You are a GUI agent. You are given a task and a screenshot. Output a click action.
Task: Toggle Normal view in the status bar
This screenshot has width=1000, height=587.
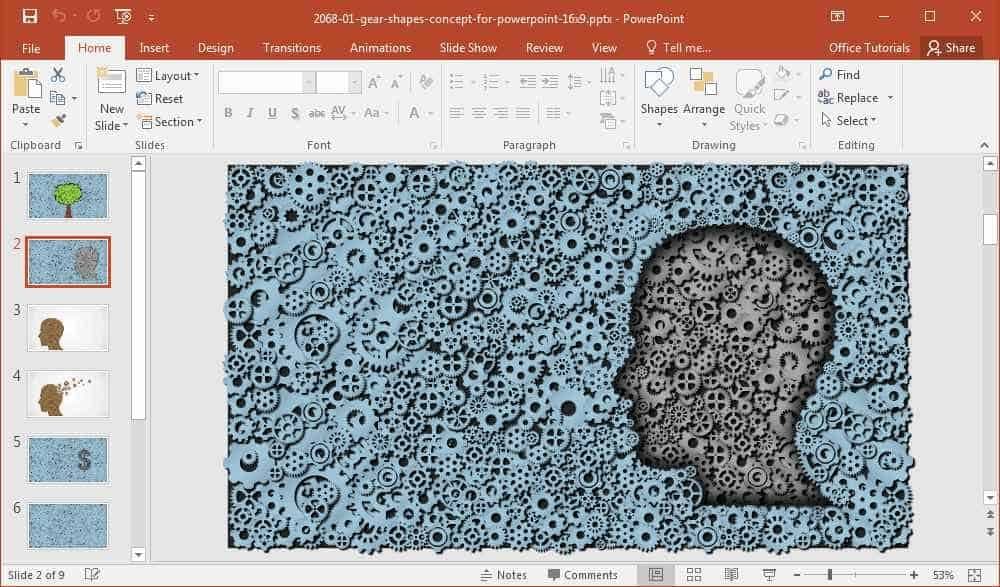point(656,575)
